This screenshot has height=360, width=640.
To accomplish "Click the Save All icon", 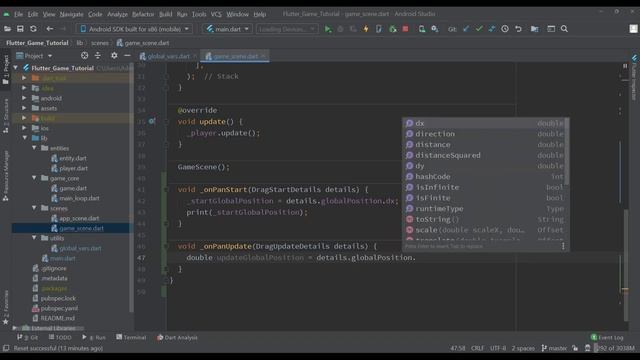I will (x=20, y=29).
